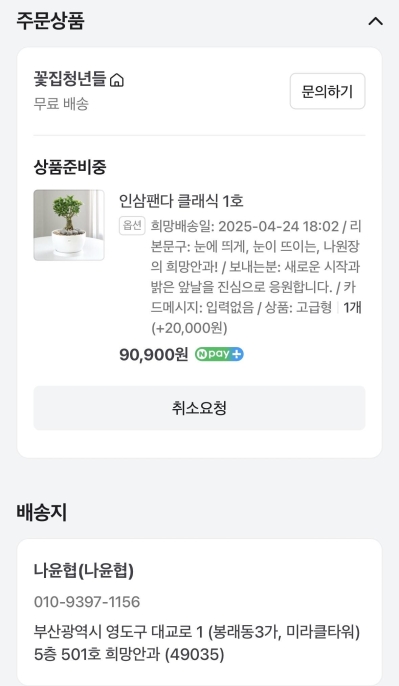The width and height of the screenshot is (399, 686).
Task: Collapse the 주문상품 section chevron
Action: tap(375, 21)
